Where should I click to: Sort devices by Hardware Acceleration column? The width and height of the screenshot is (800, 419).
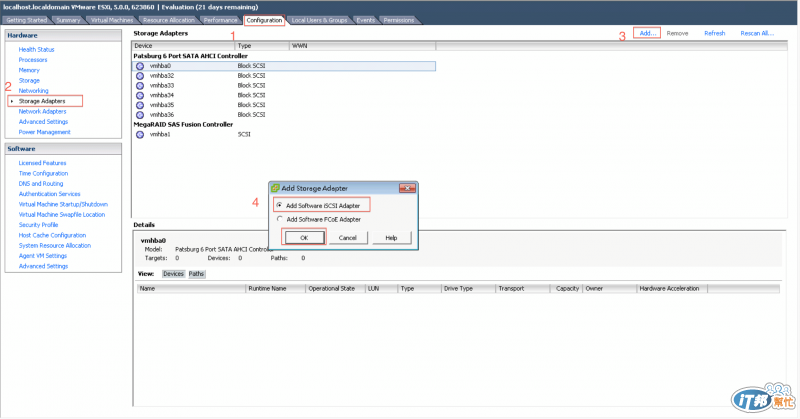[x=672, y=289]
